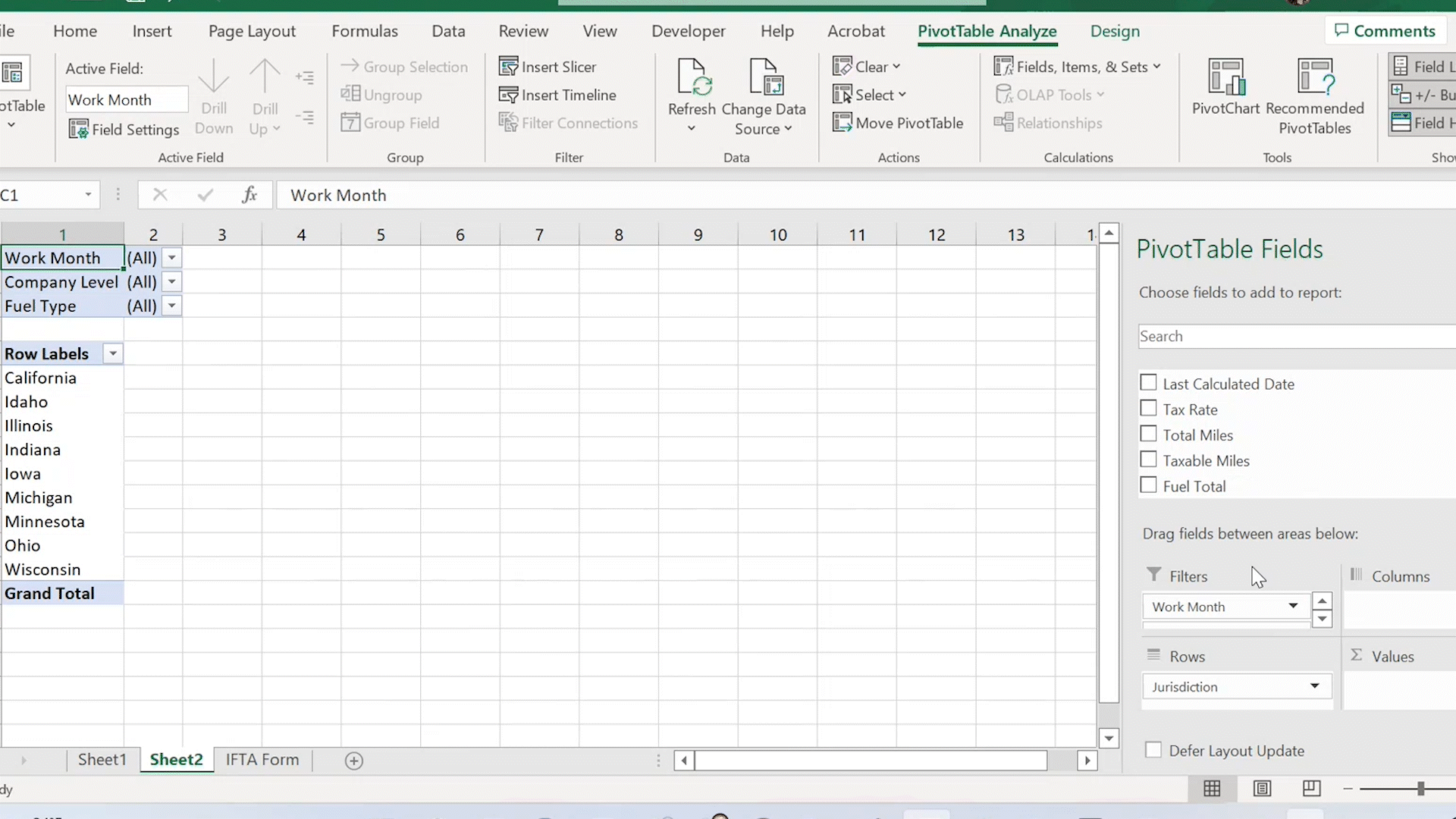
Task: Open the Row Labels filter dropdown
Action: point(113,354)
